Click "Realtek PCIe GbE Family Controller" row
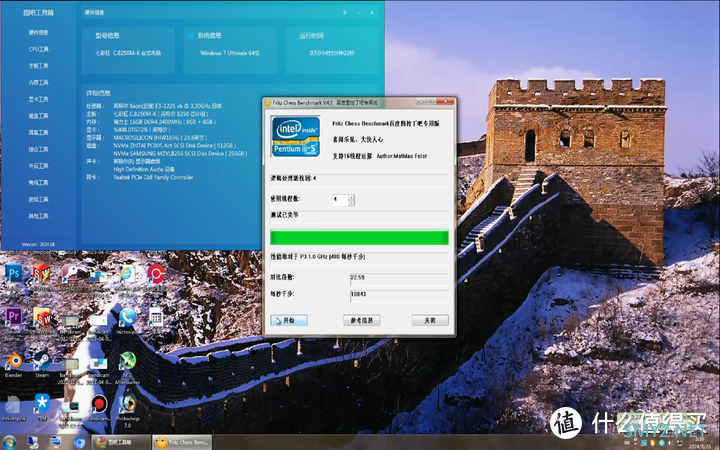The image size is (720, 450). [x=153, y=177]
